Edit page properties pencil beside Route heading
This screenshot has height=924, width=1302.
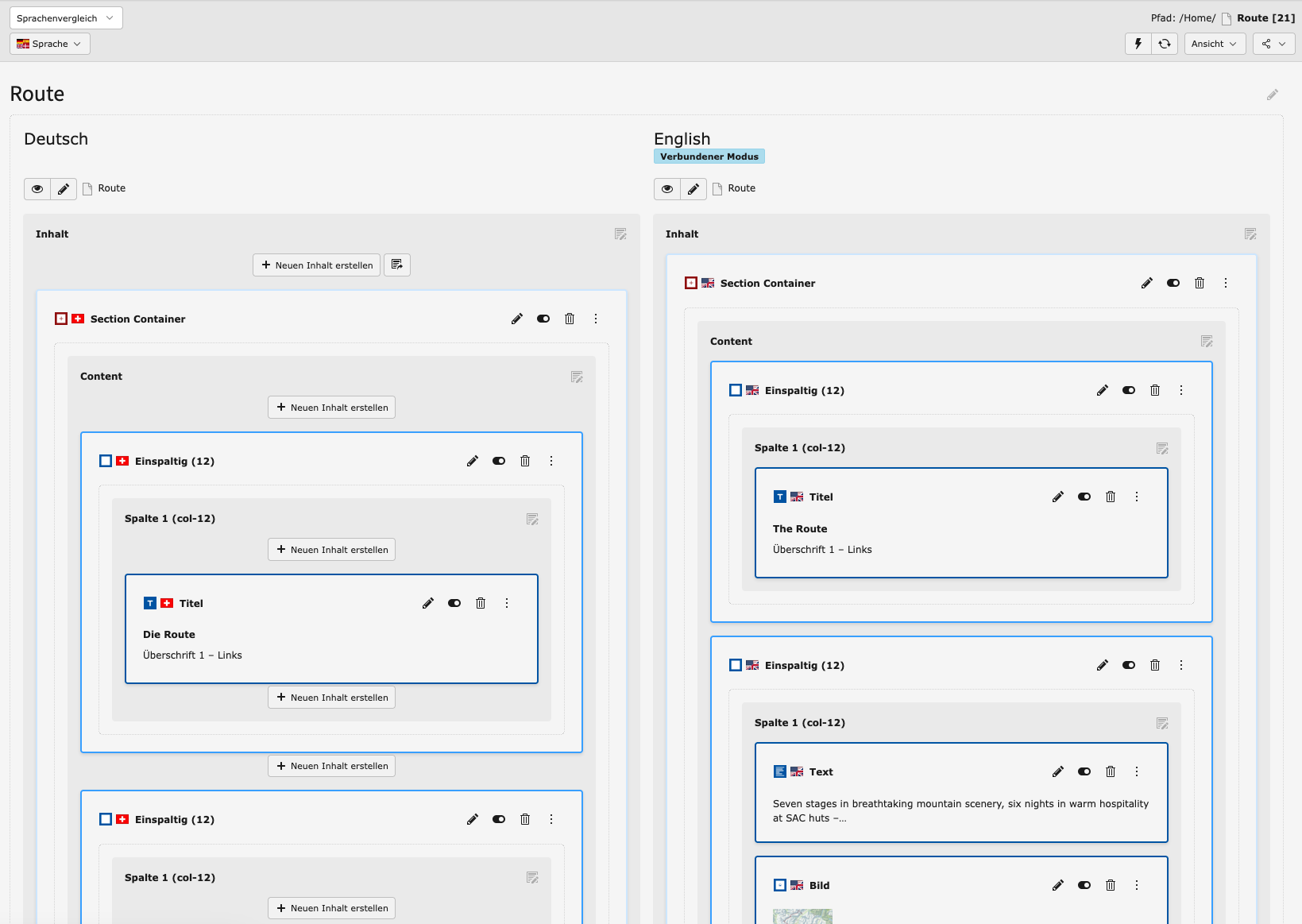pyautogui.click(x=1272, y=95)
